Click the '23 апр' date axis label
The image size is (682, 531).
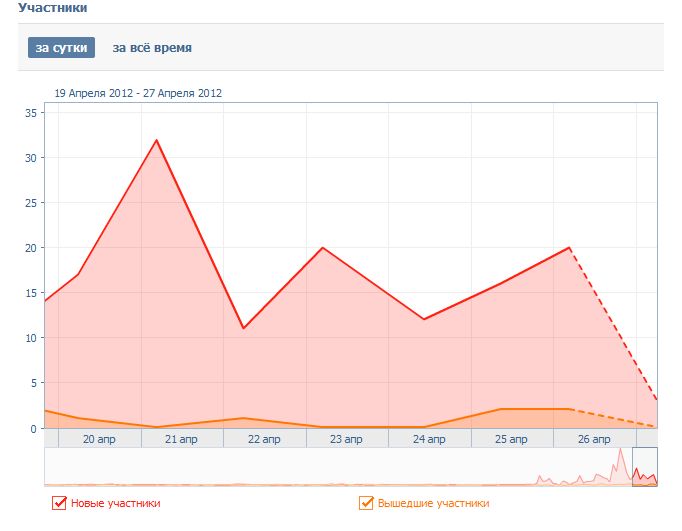(x=346, y=439)
